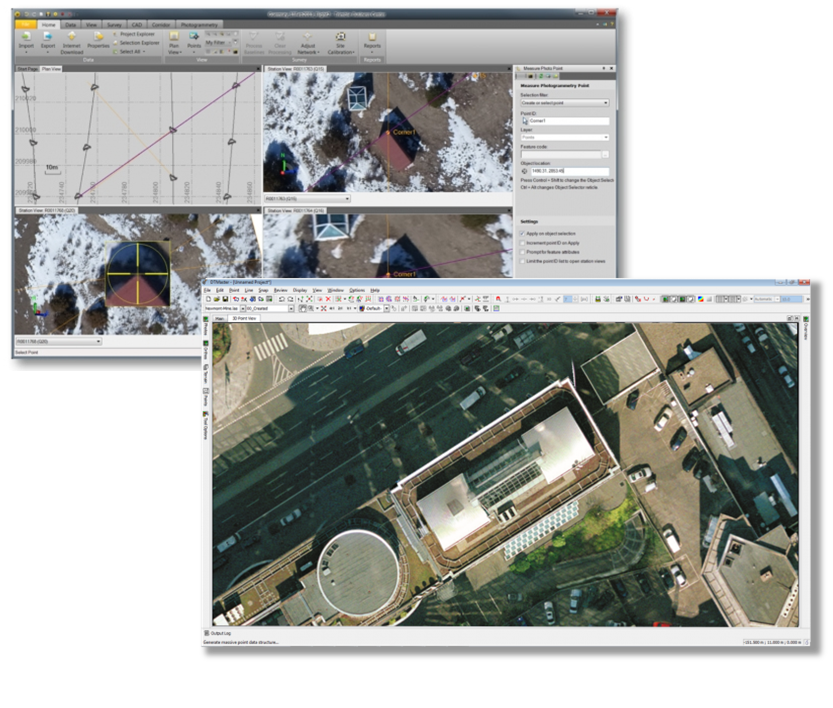Open the Selection filter dropdown
Image resolution: width=833 pixels, height=708 pixels.
[565, 103]
